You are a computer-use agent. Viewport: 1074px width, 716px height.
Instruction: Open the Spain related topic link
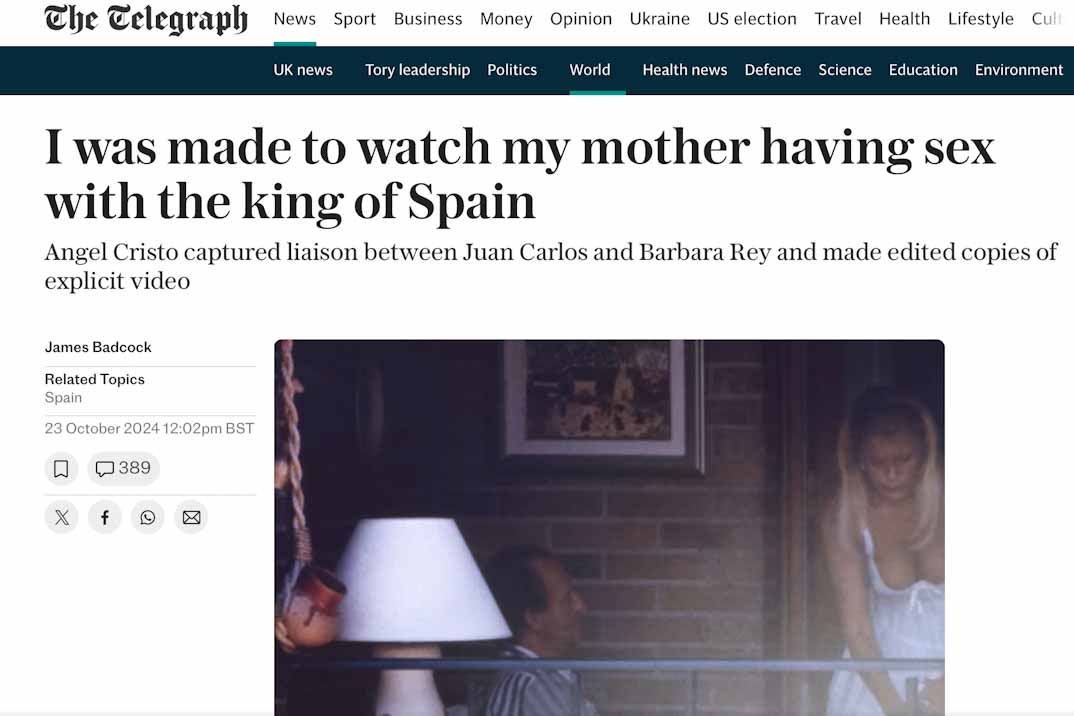[63, 398]
